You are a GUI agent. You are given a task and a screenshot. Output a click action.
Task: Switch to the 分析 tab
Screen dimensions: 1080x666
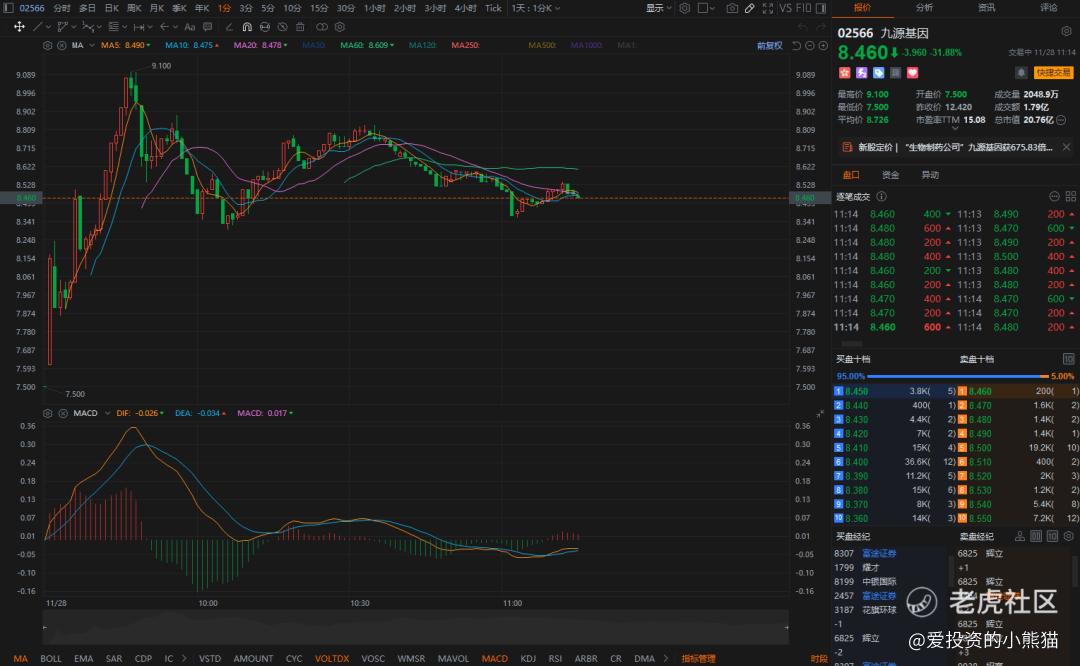924,8
